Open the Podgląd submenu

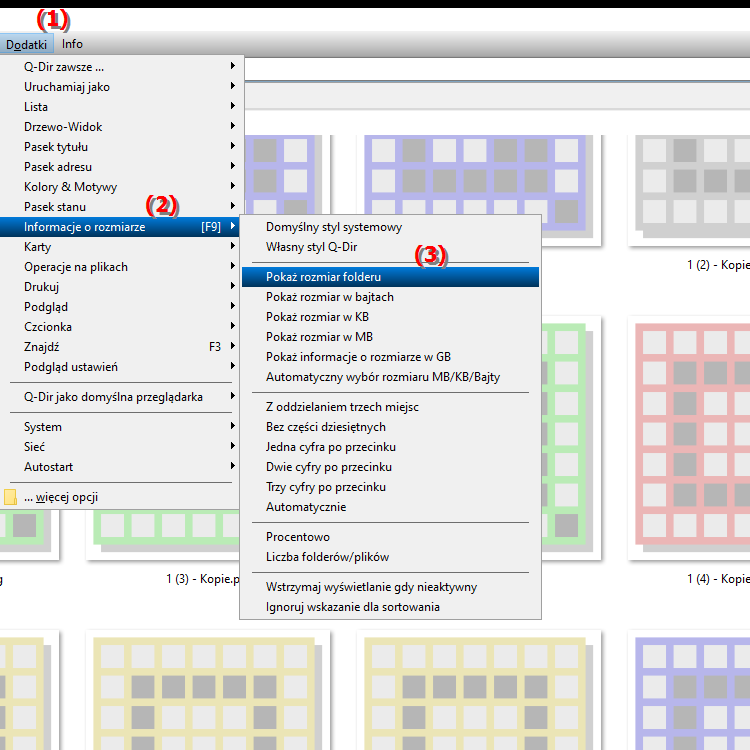[122, 307]
